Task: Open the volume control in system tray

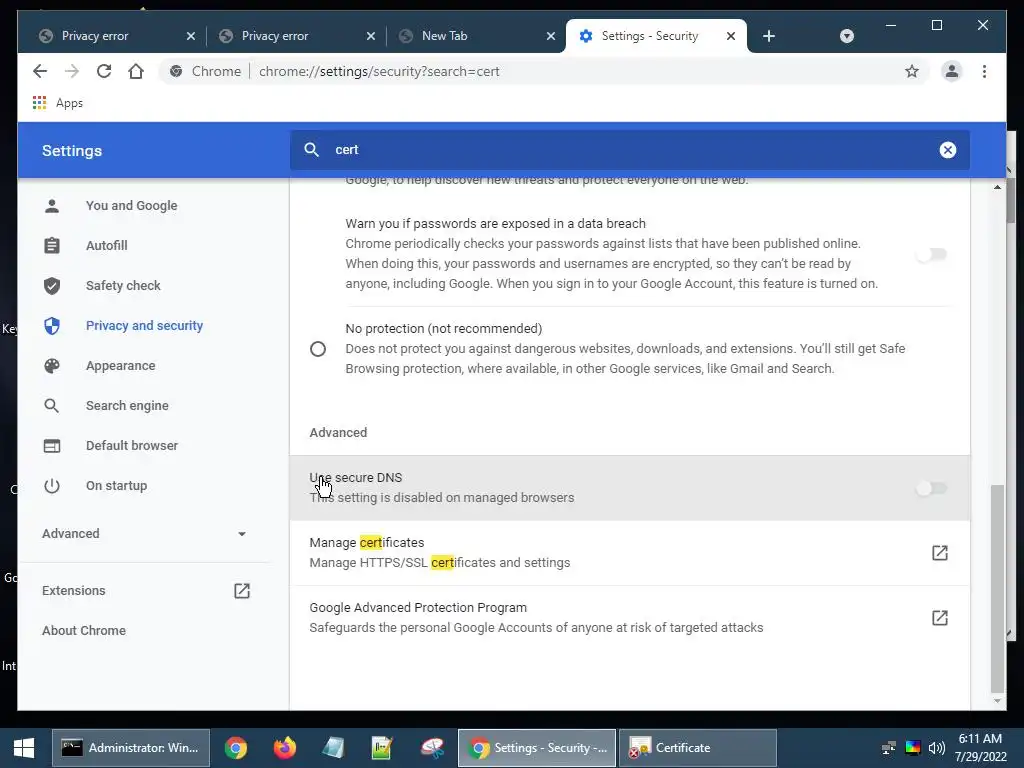Action: click(x=937, y=748)
